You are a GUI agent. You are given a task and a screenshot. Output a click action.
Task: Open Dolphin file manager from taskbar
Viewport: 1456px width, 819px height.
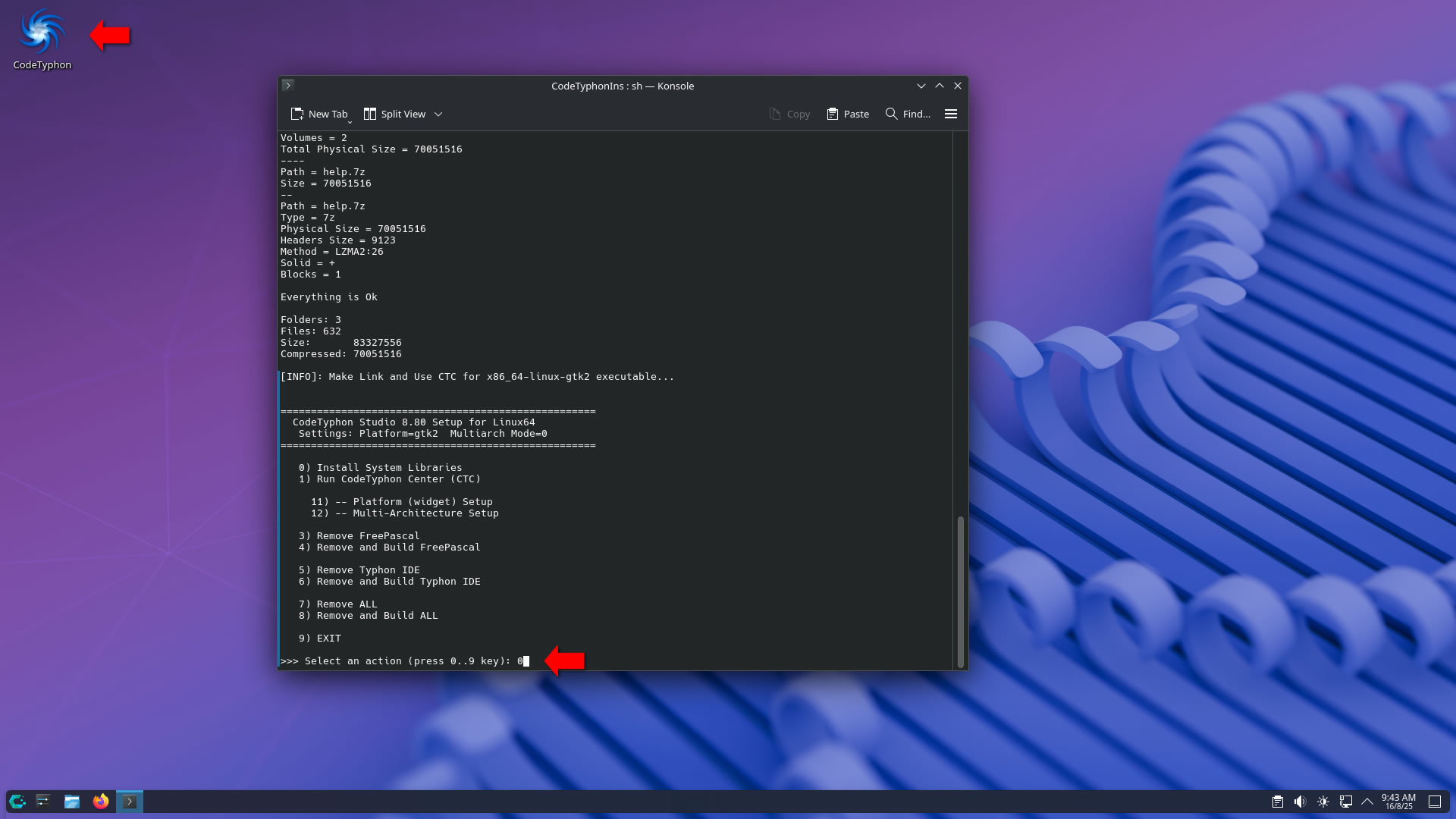(72, 802)
